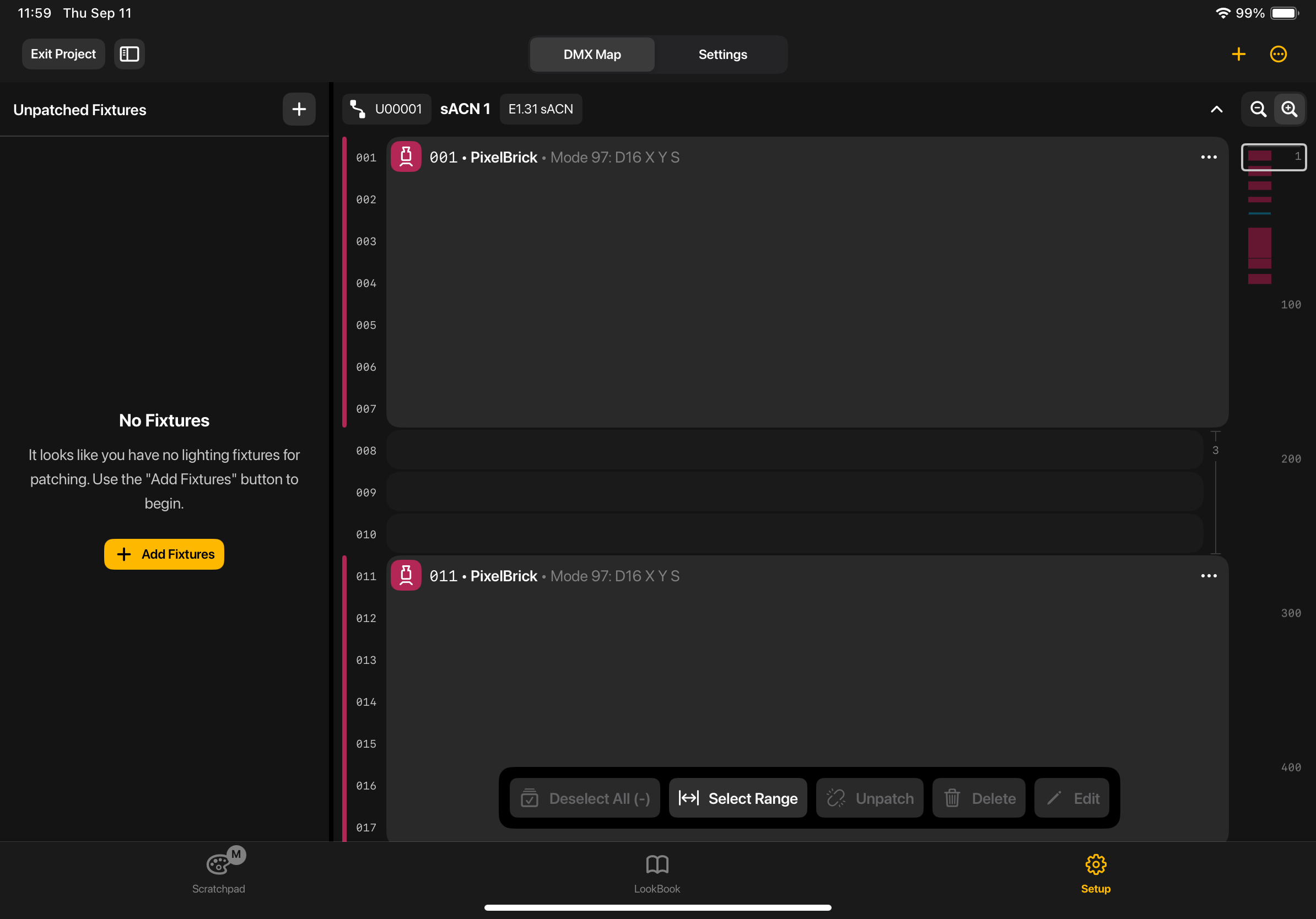Select the 011 PixelBrick fixture icon
Image resolution: width=1316 pixels, height=919 pixels.
[406, 575]
